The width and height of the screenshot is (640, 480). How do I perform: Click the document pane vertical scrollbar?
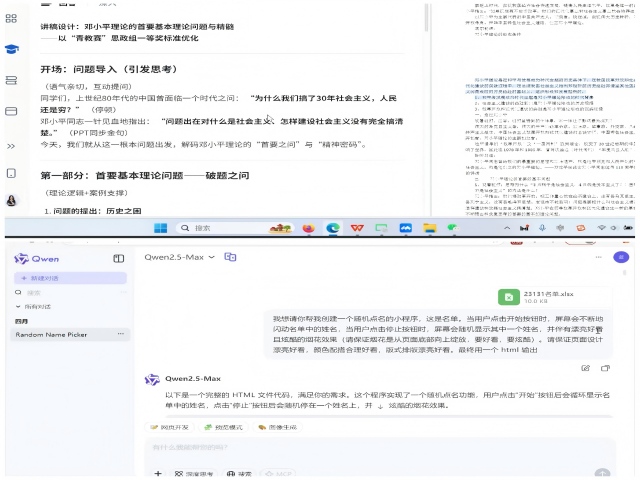click(426, 18)
